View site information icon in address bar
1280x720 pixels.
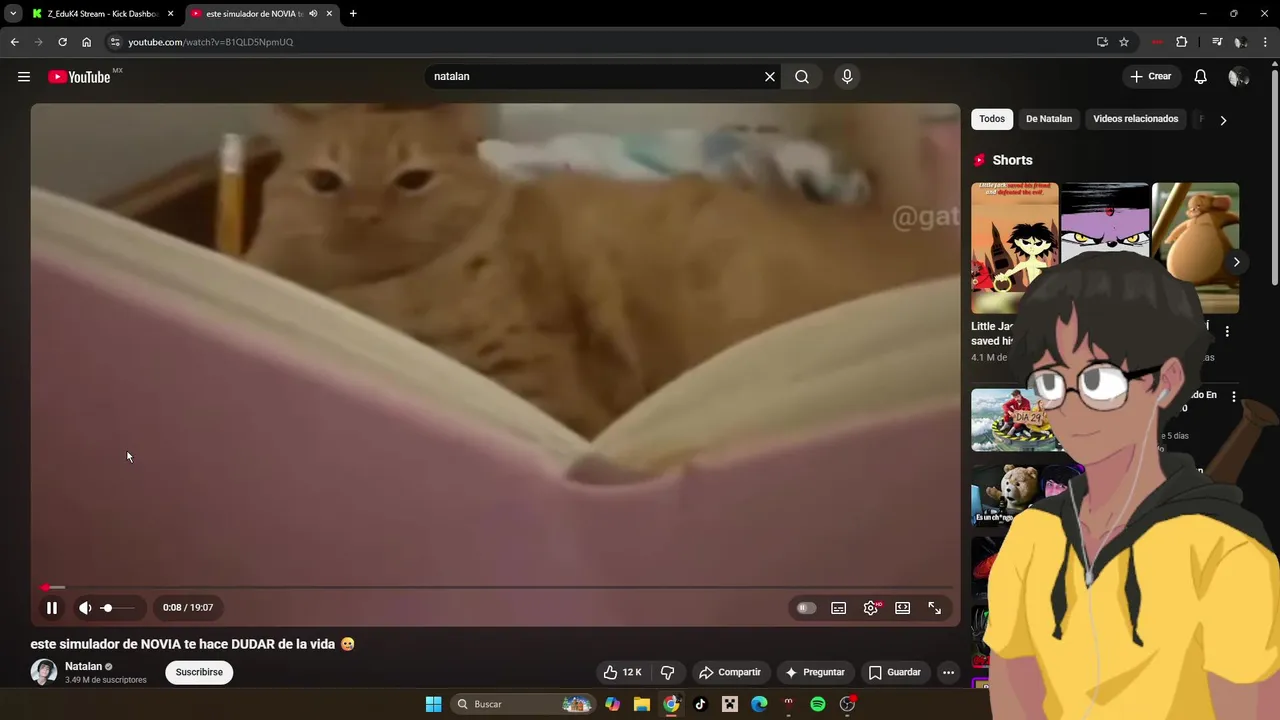(x=115, y=42)
